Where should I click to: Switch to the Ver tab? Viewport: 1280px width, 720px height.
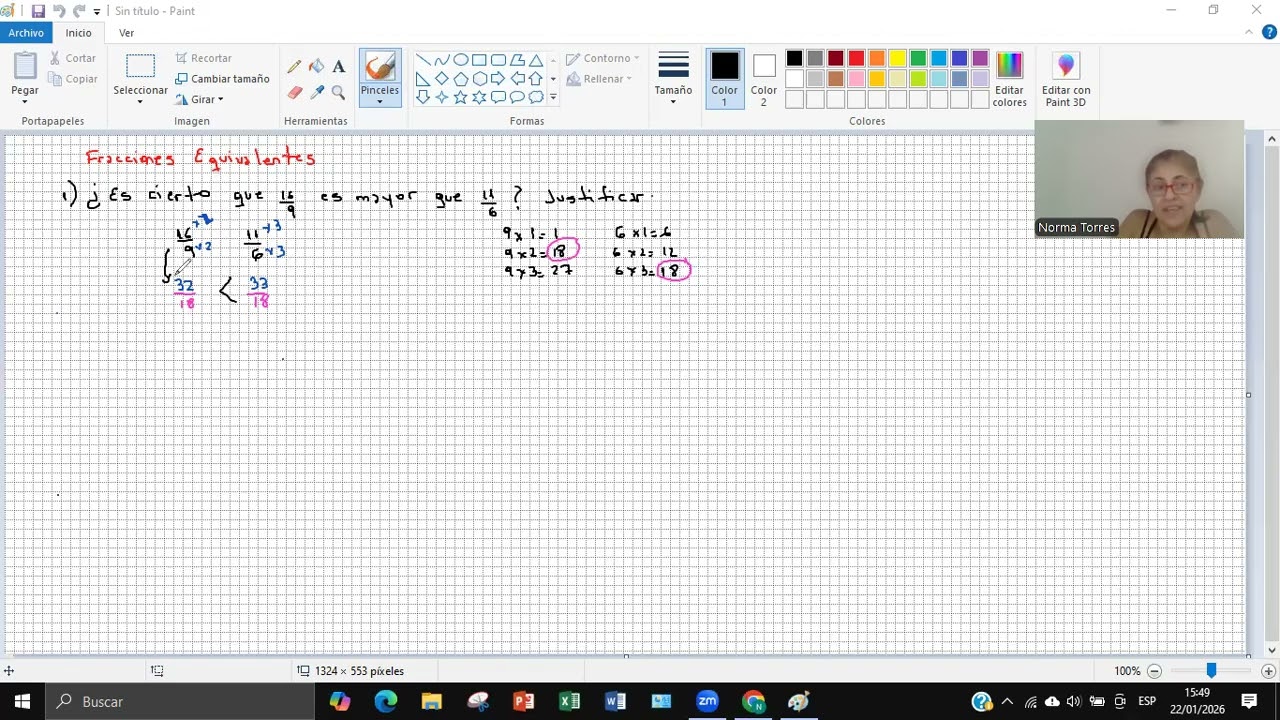point(126,33)
